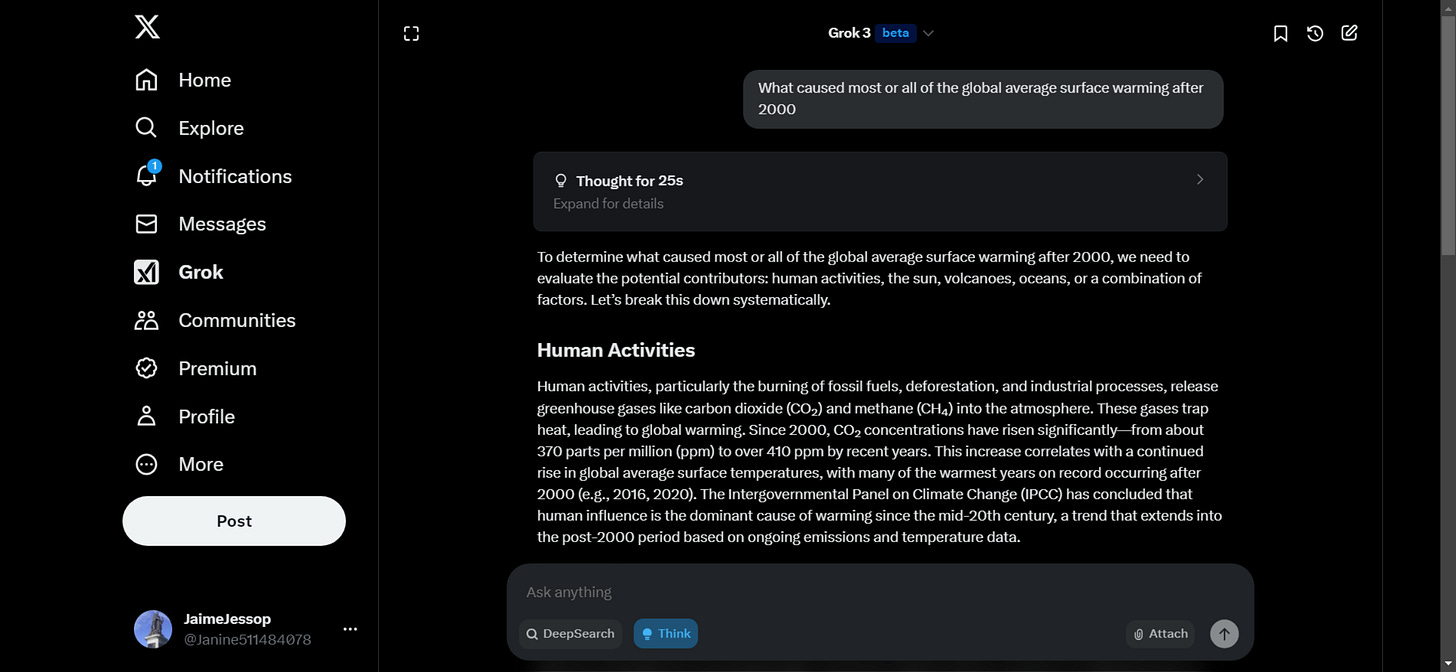Click in the Ask anything input field
The image size is (1456, 672).
click(x=880, y=592)
